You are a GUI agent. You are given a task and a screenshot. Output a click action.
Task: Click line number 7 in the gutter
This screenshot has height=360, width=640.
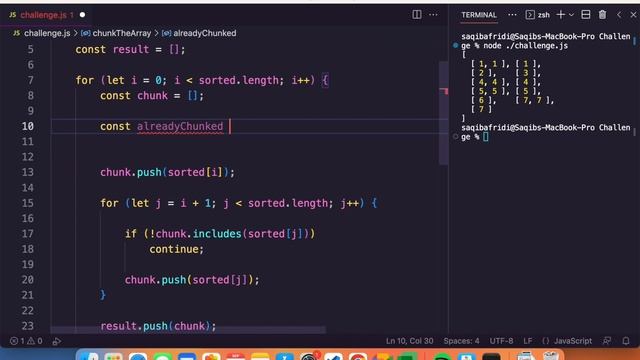[31, 80]
